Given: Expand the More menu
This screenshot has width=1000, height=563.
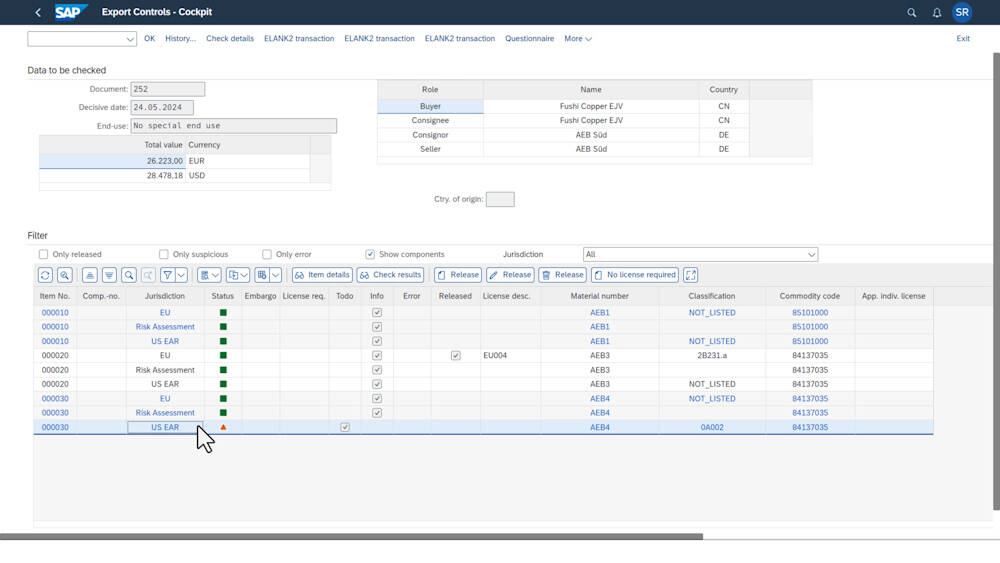Looking at the screenshot, I should click(x=577, y=39).
